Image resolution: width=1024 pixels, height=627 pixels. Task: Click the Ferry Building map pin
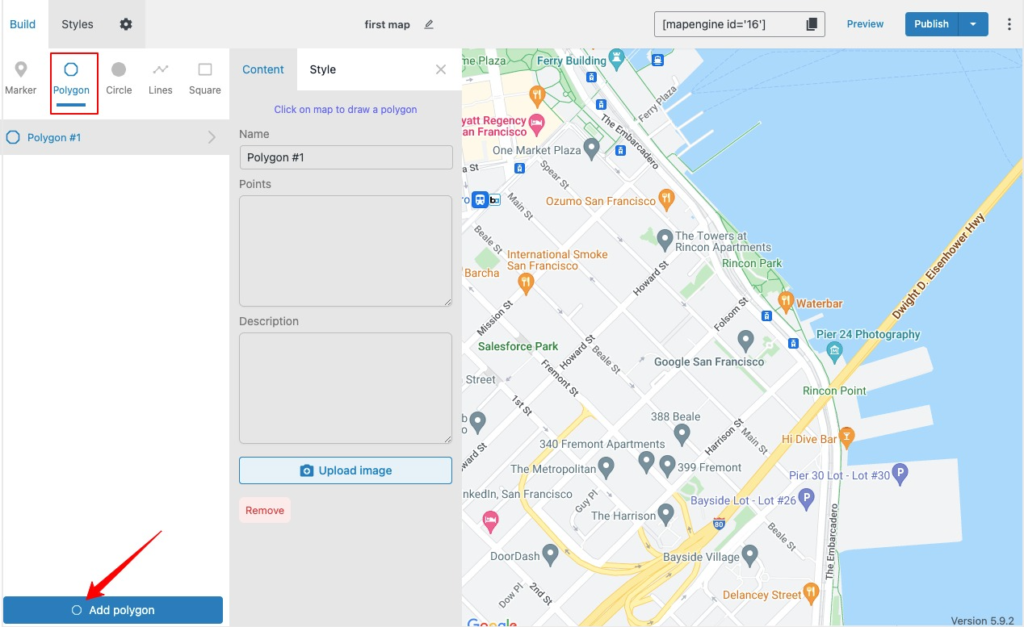click(x=616, y=59)
